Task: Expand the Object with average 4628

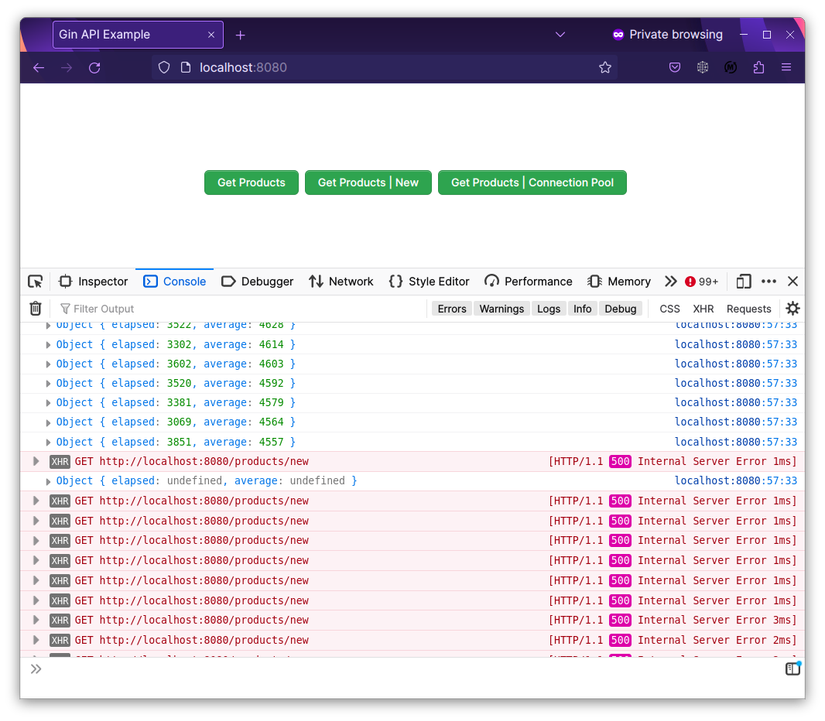Action: click(x=48, y=324)
